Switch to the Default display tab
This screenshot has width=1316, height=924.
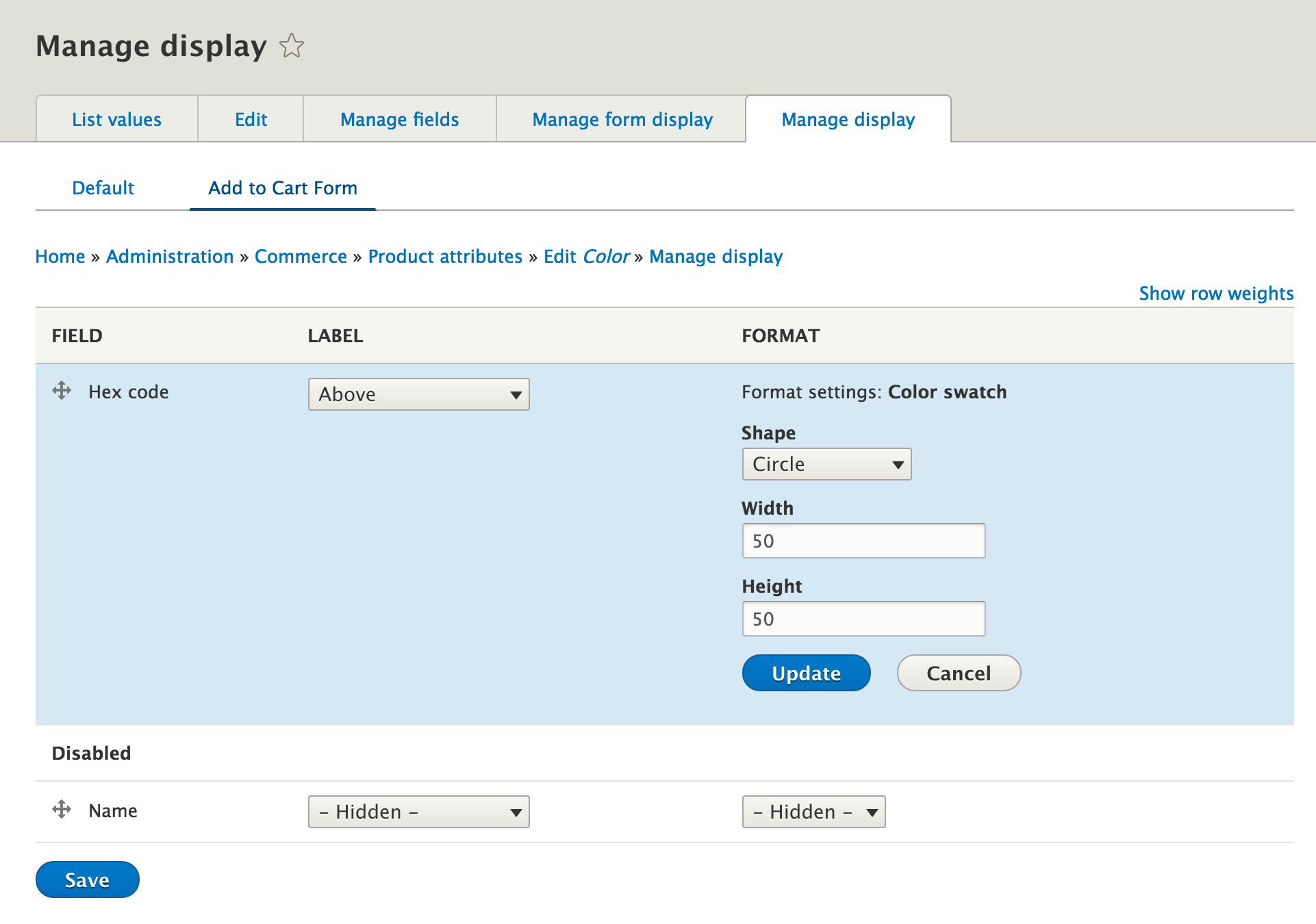[103, 188]
